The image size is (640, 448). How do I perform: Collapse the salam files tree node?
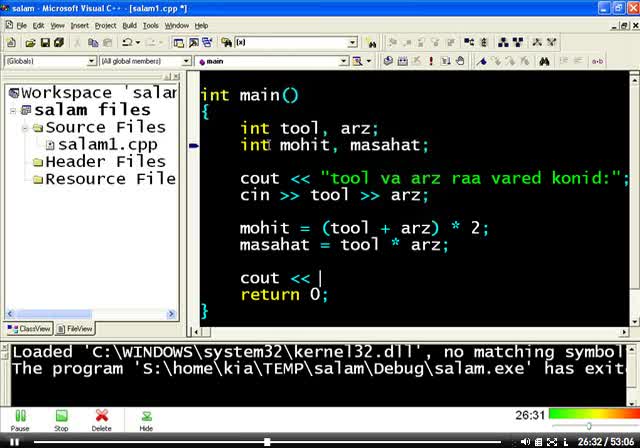[13, 110]
